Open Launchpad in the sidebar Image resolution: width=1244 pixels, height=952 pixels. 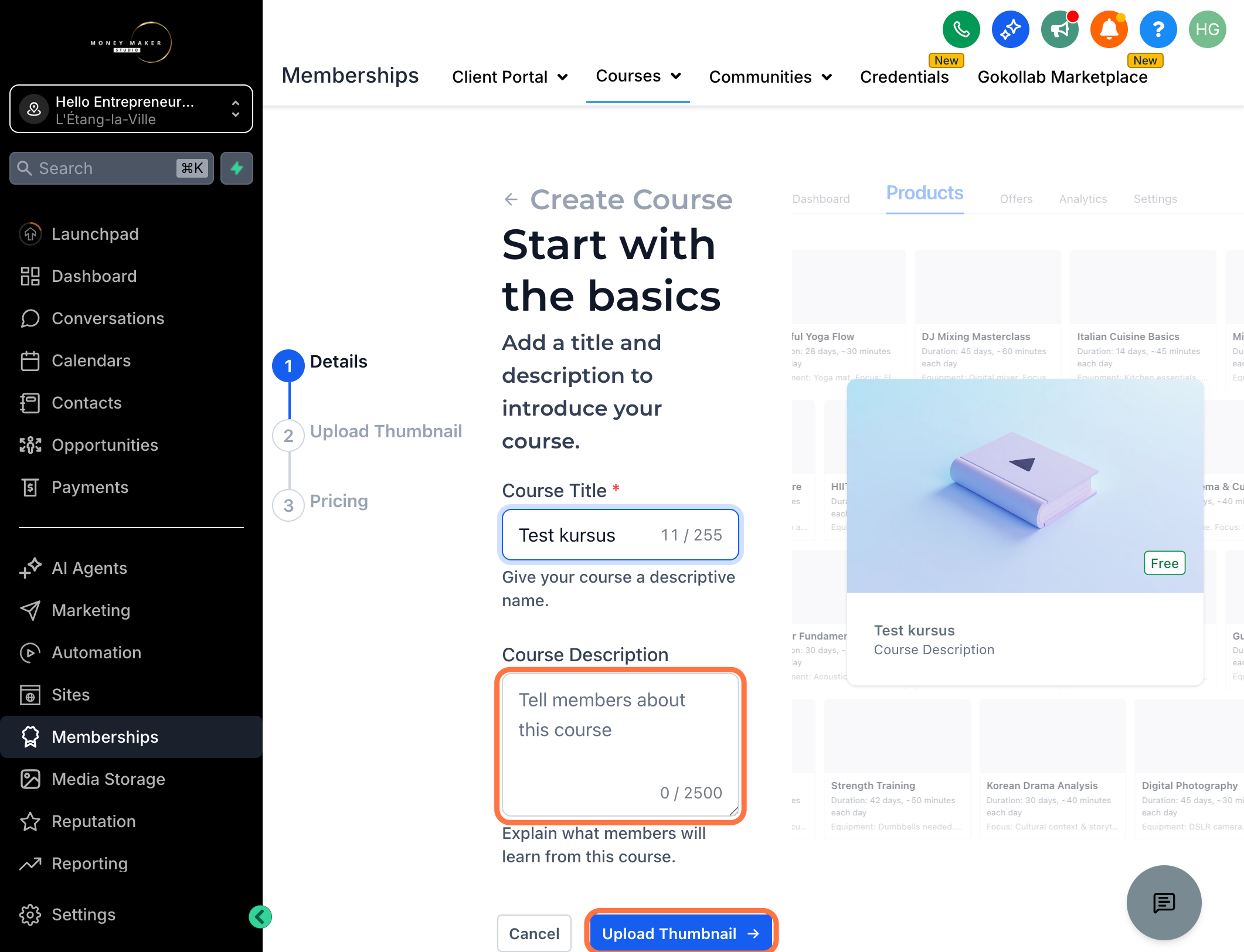click(131, 234)
